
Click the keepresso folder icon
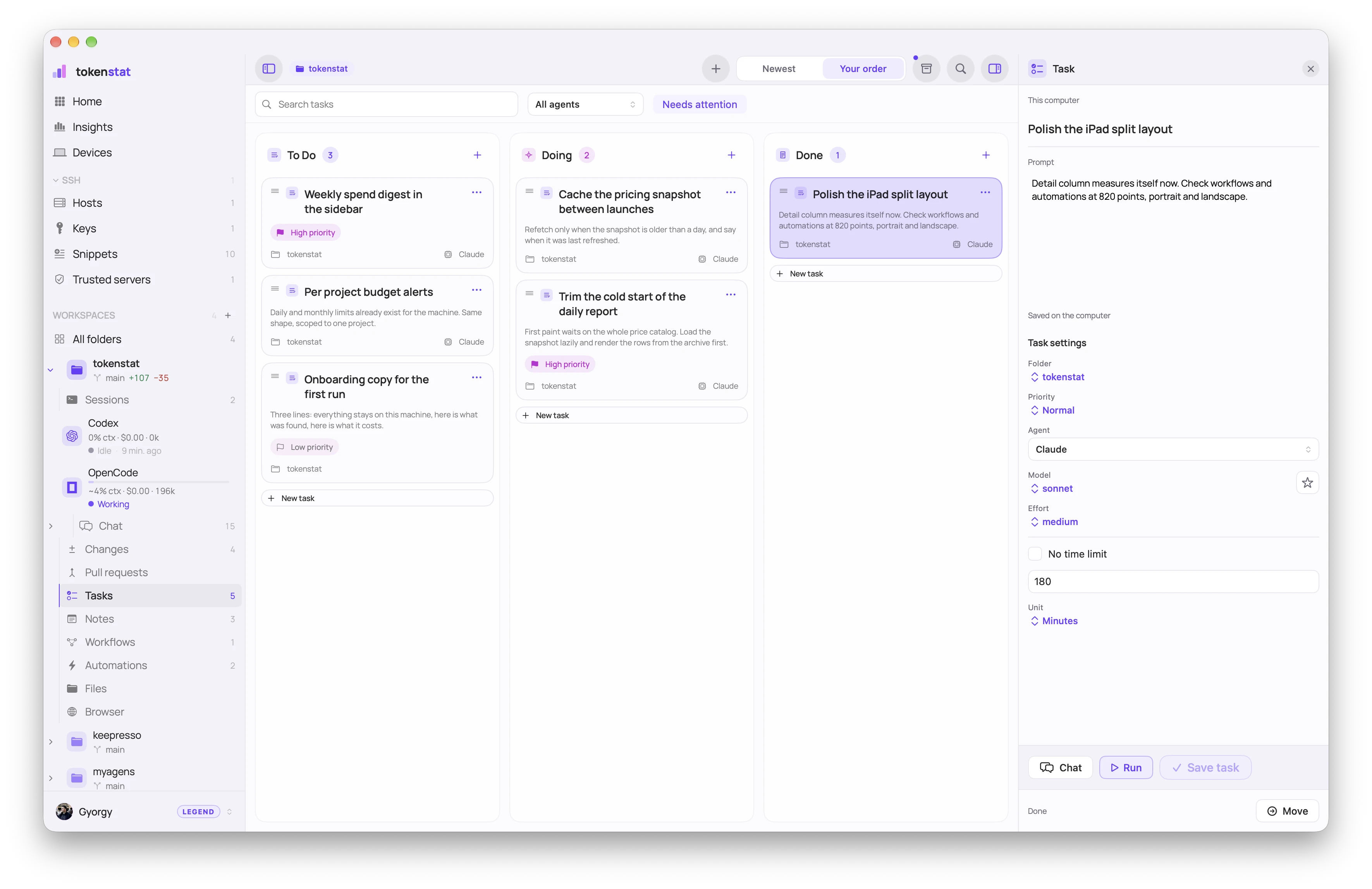coord(77,741)
